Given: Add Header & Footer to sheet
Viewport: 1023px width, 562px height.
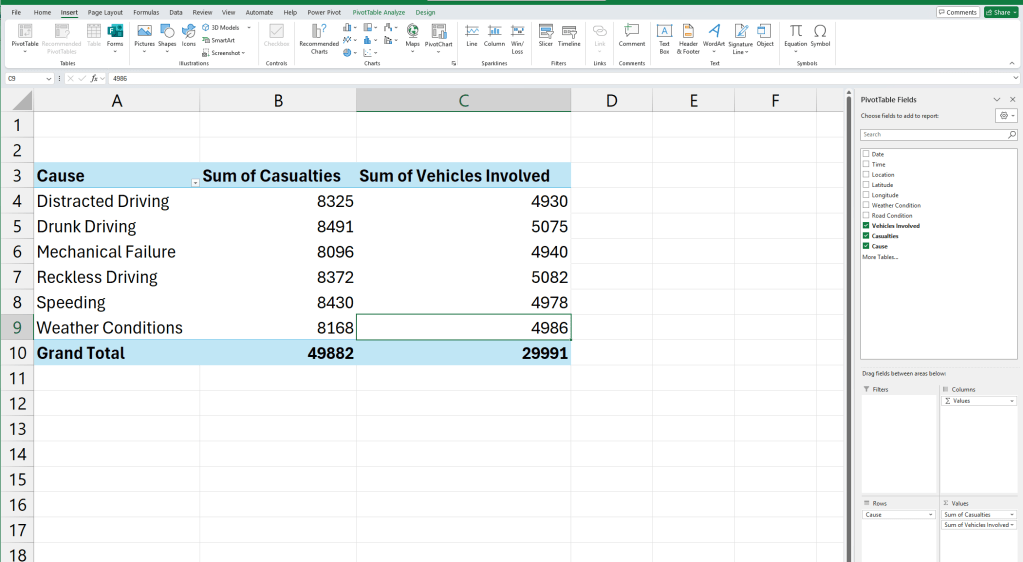Looking at the screenshot, I should click(688, 35).
